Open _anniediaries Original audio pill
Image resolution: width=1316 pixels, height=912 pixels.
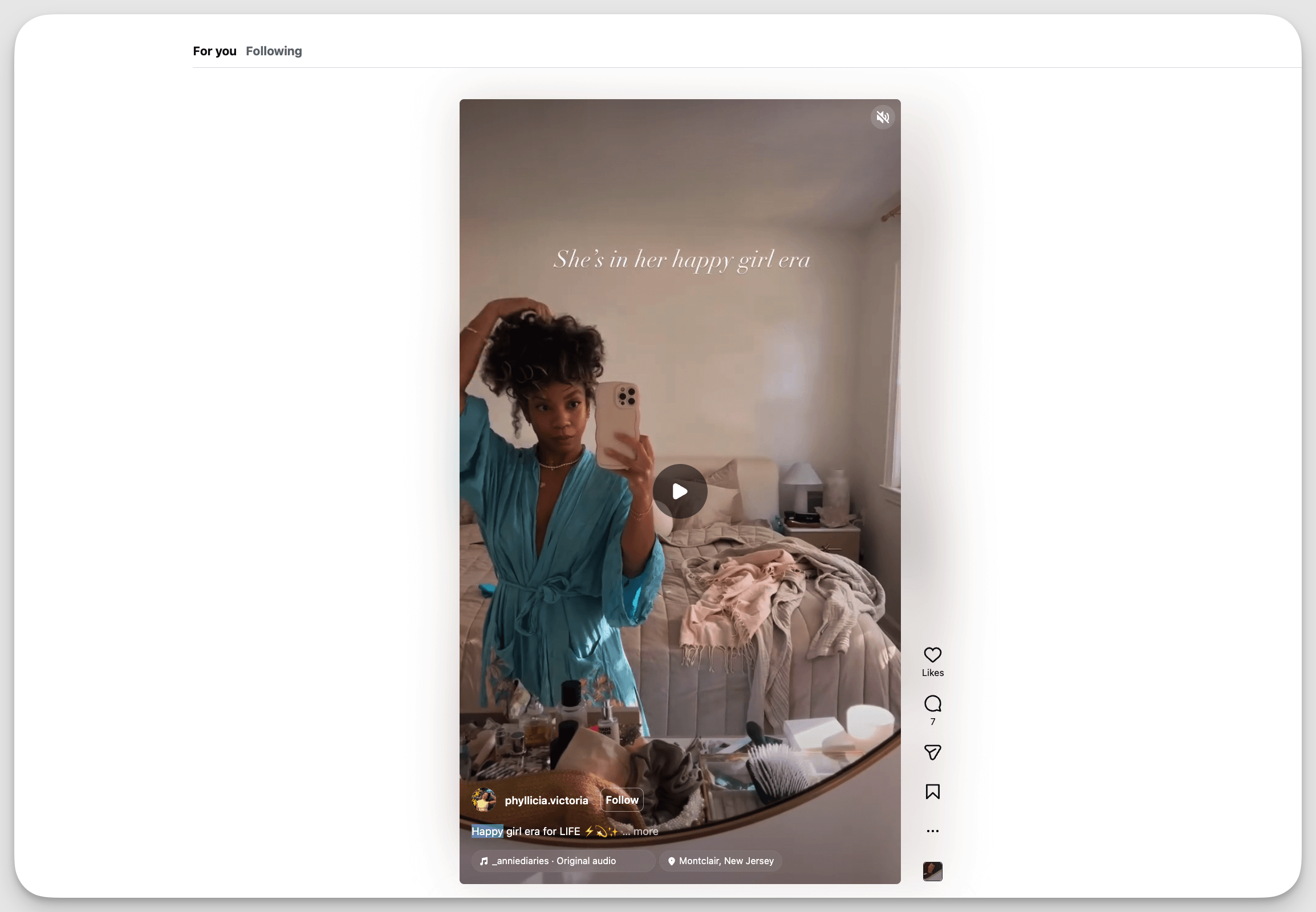[x=555, y=861]
